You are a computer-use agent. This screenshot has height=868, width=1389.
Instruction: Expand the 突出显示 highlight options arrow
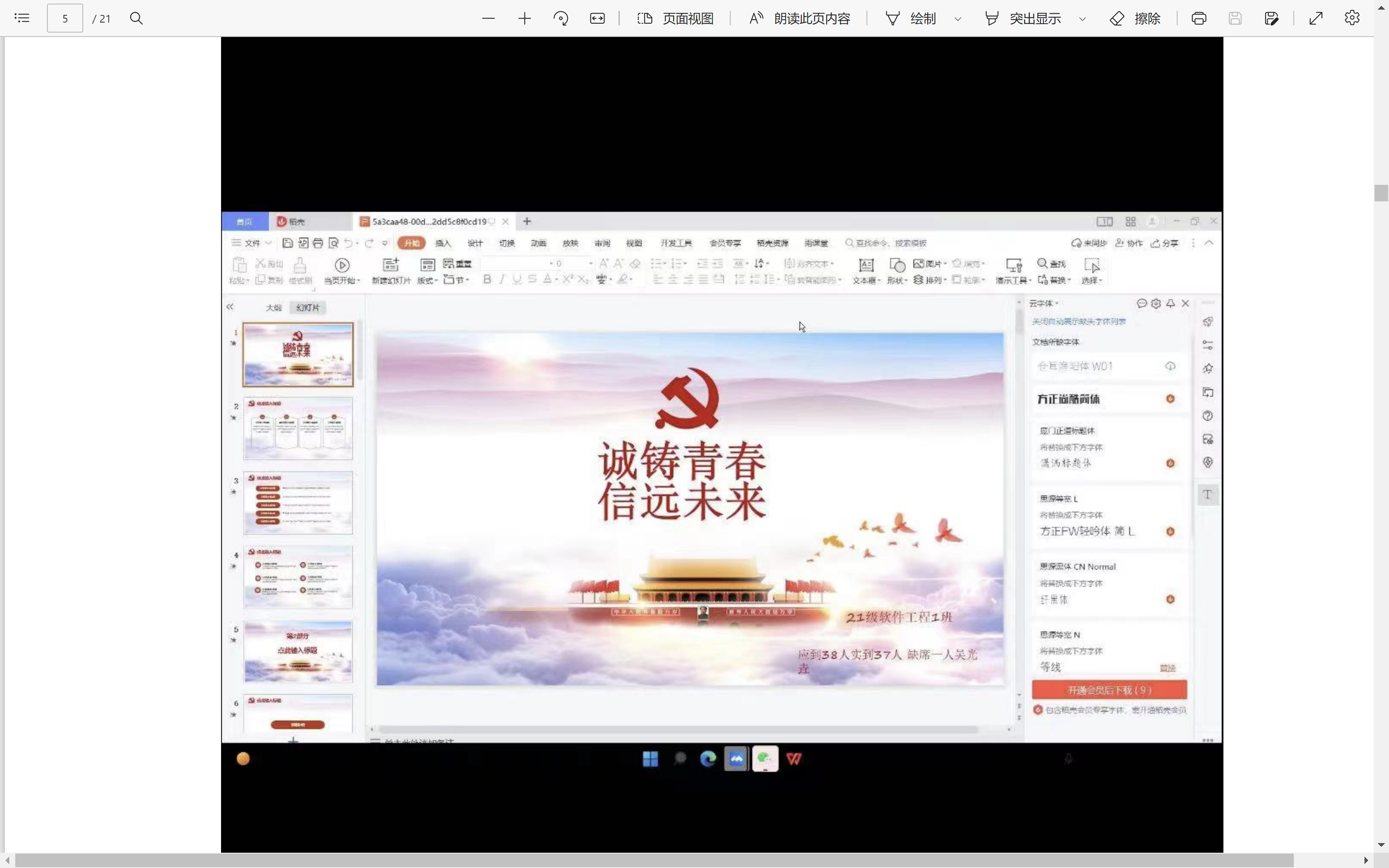click(1082, 19)
